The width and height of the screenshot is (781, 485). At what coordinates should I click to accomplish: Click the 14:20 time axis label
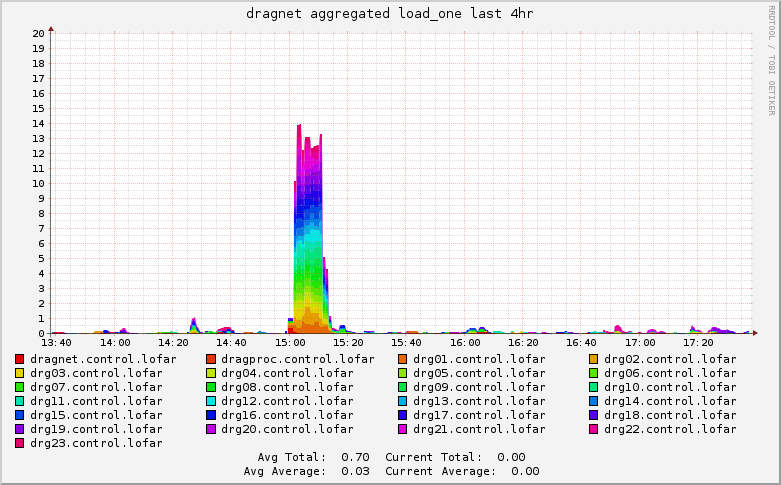(173, 343)
